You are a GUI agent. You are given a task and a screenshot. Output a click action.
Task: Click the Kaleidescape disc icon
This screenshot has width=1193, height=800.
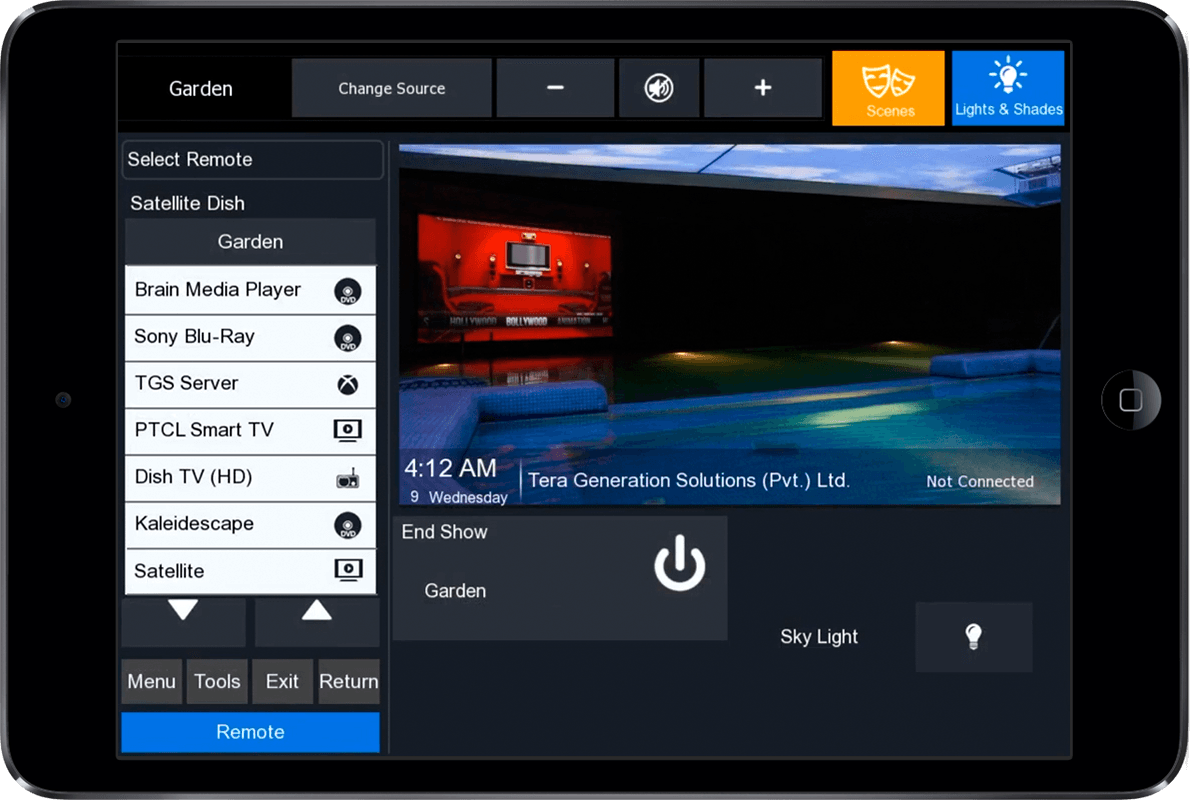(x=347, y=525)
